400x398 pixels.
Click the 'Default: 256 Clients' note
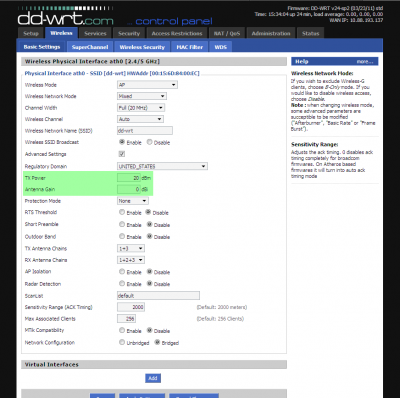[220, 319]
